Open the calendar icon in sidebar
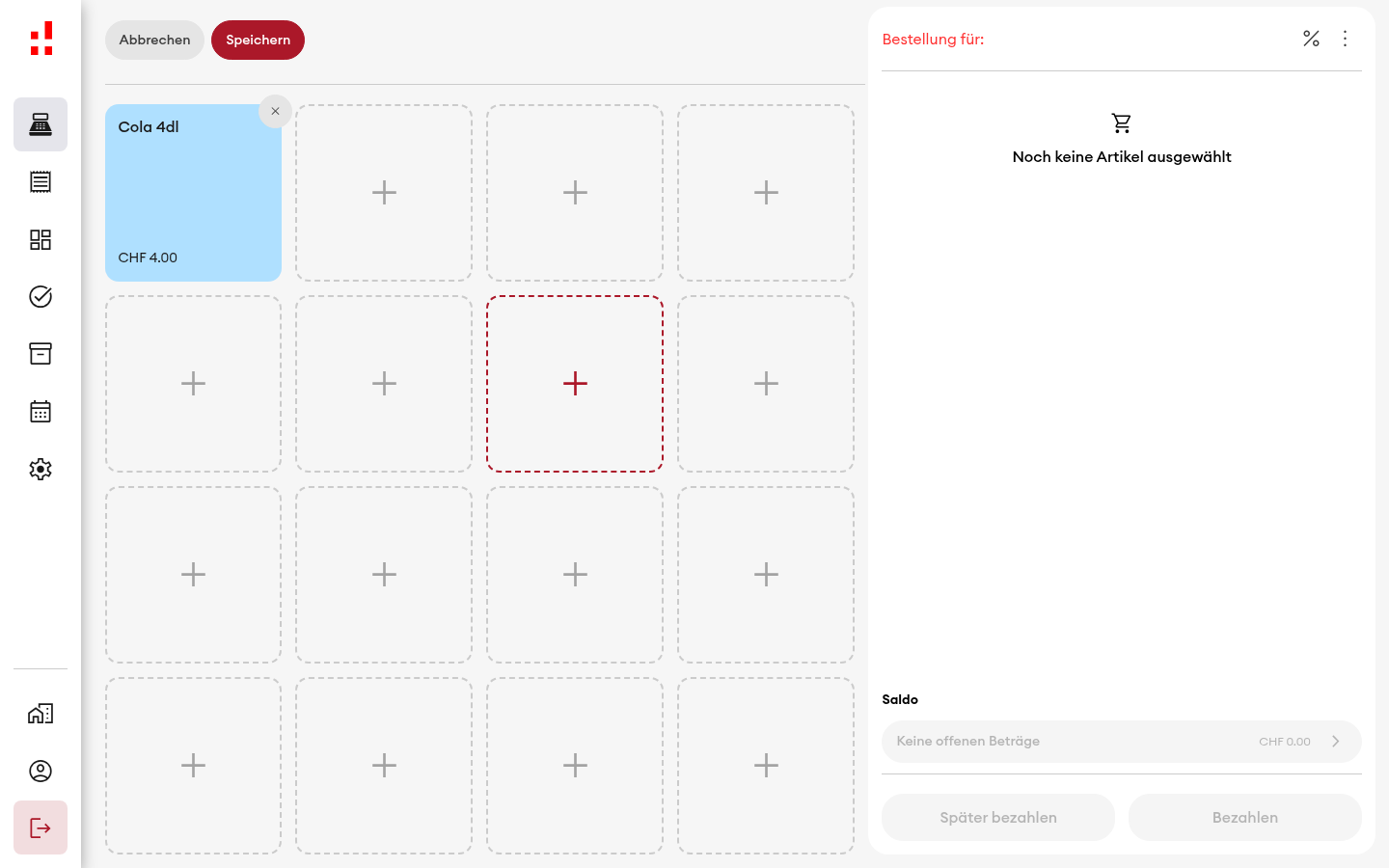1389x868 pixels. click(x=41, y=412)
